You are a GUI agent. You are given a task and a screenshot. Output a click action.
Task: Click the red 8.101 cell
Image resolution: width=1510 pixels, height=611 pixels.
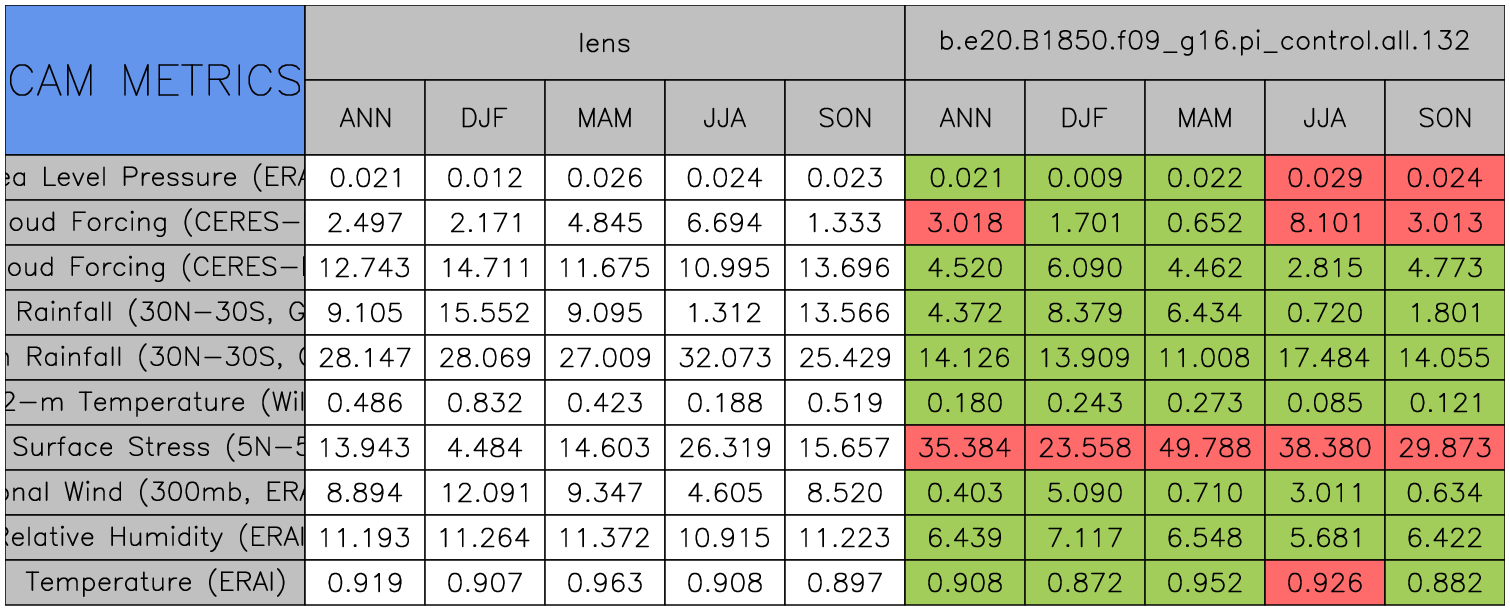click(x=1324, y=223)
